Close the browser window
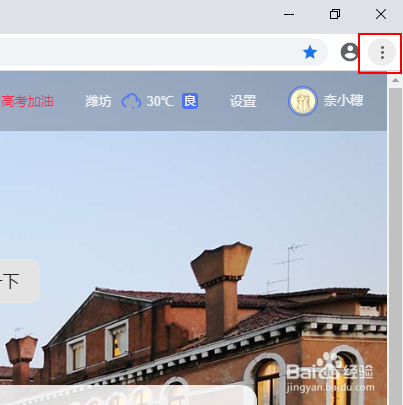Screen dimensions: 403x405 (381, 14)
